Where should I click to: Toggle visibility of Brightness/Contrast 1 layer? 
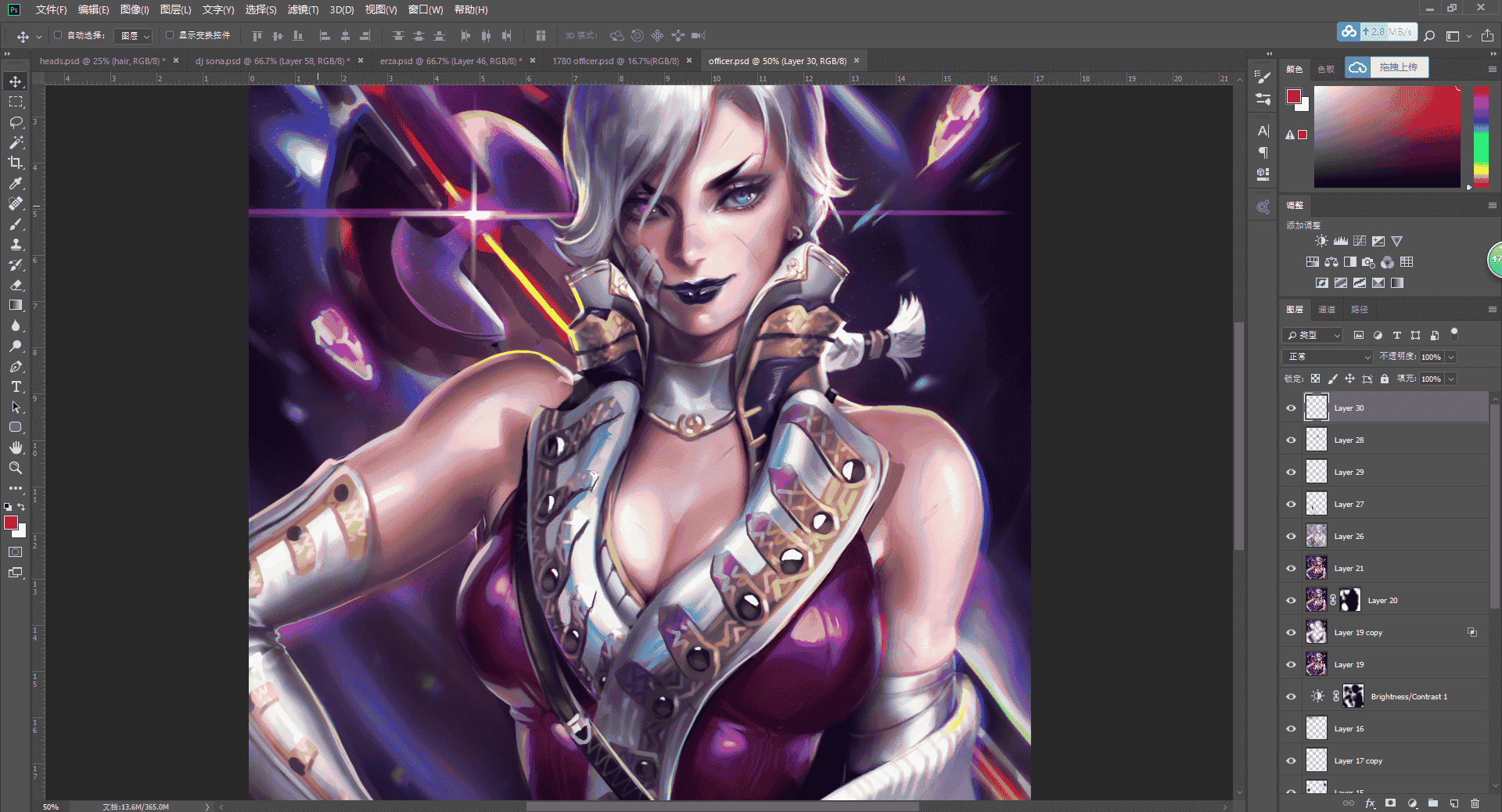tap(1291, 696)
